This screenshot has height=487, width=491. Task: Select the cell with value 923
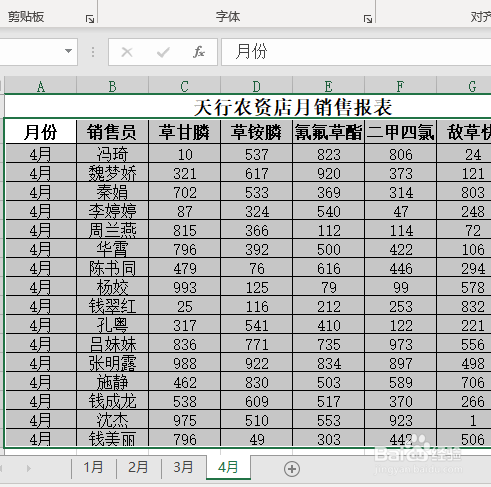[401, 420]
